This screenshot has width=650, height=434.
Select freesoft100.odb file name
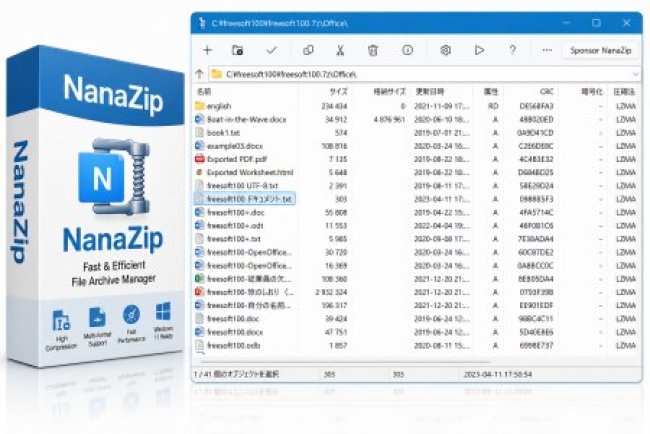pos(234,345)
